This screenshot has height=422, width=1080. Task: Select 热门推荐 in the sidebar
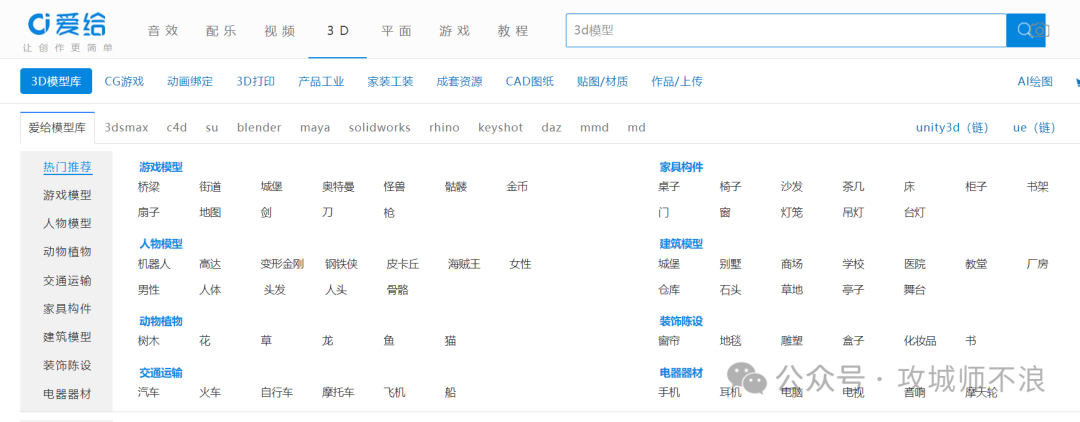tap(68, 167)
